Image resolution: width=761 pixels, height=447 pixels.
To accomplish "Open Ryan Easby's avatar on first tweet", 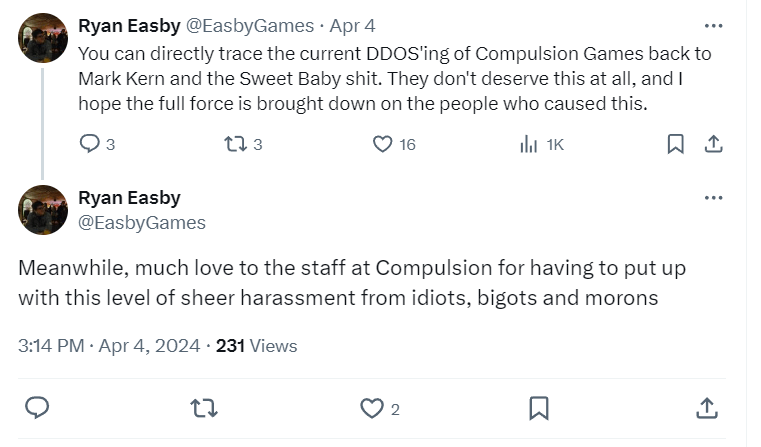I will point(43,39).
